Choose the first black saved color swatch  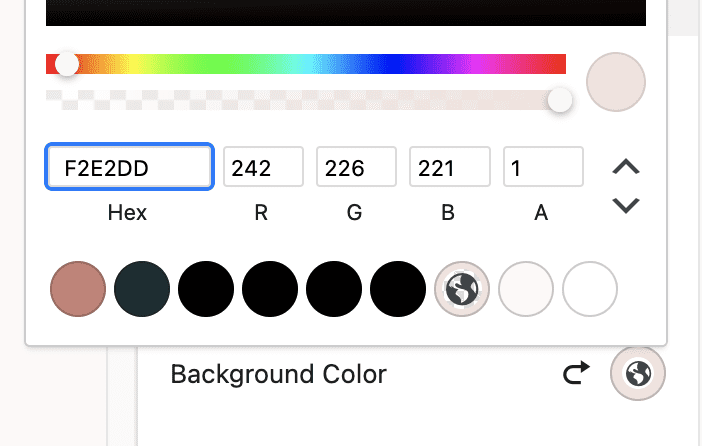click(x=206, y=289)
